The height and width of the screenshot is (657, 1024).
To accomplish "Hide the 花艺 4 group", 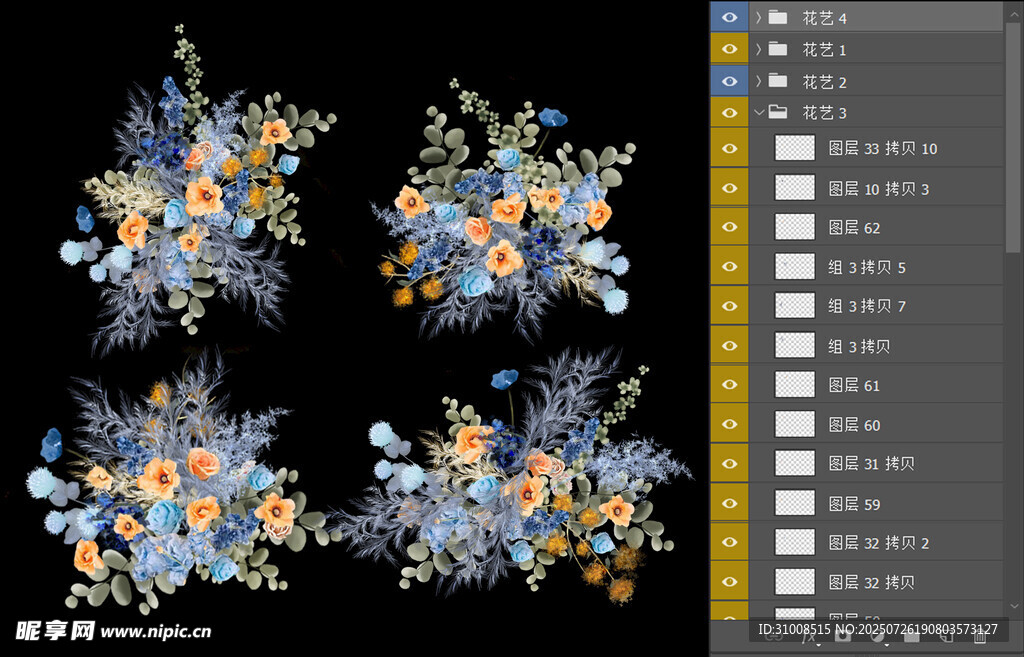I will pos(729,17).
